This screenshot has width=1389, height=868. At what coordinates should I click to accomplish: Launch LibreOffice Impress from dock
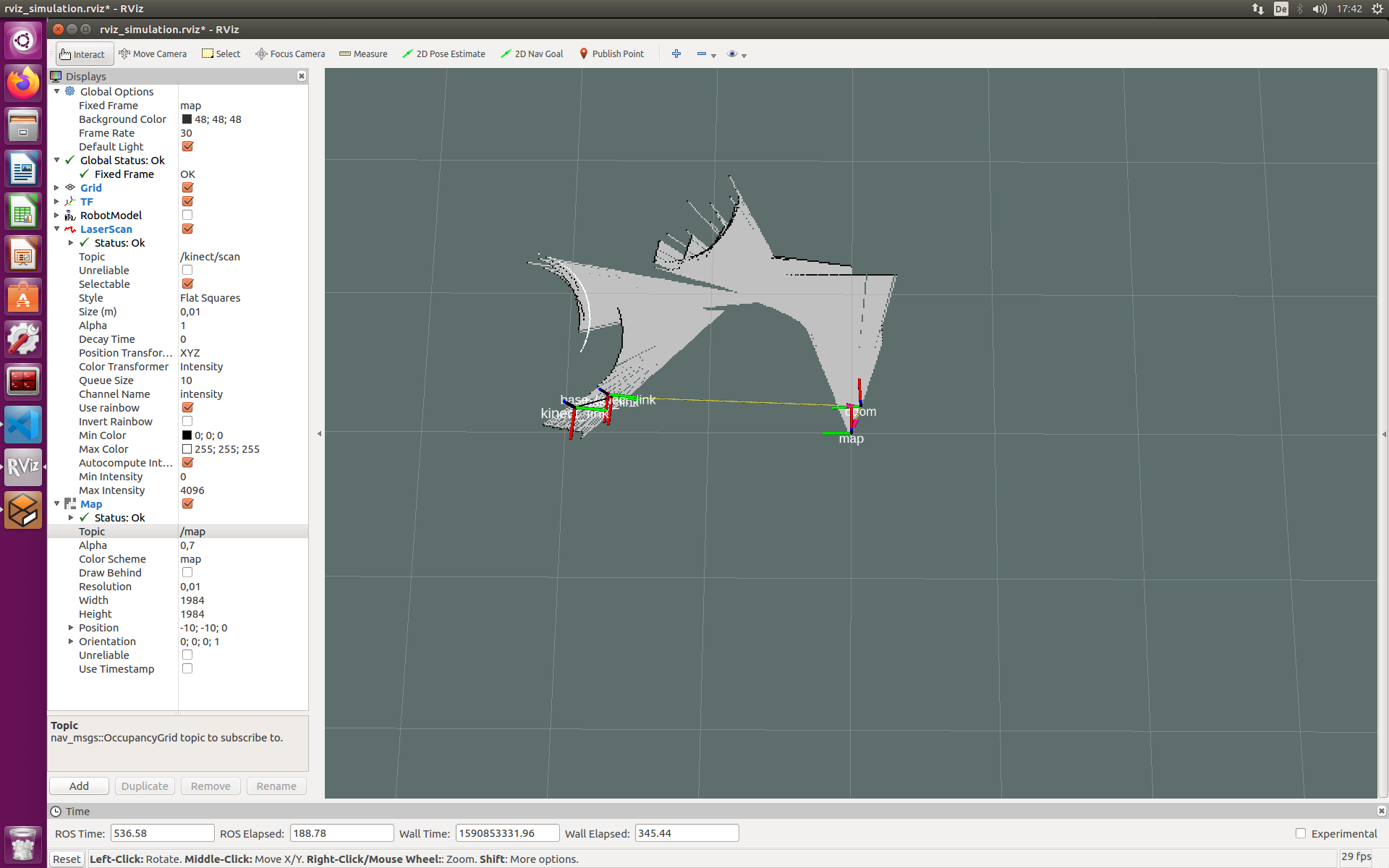coord(23,254)
